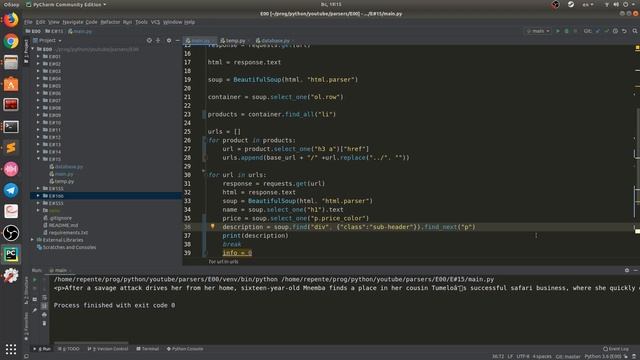The width and height of the screenshot is (640, 360).
Task: Switch to the database.py editor tab
Action: (x=273, y=40)
